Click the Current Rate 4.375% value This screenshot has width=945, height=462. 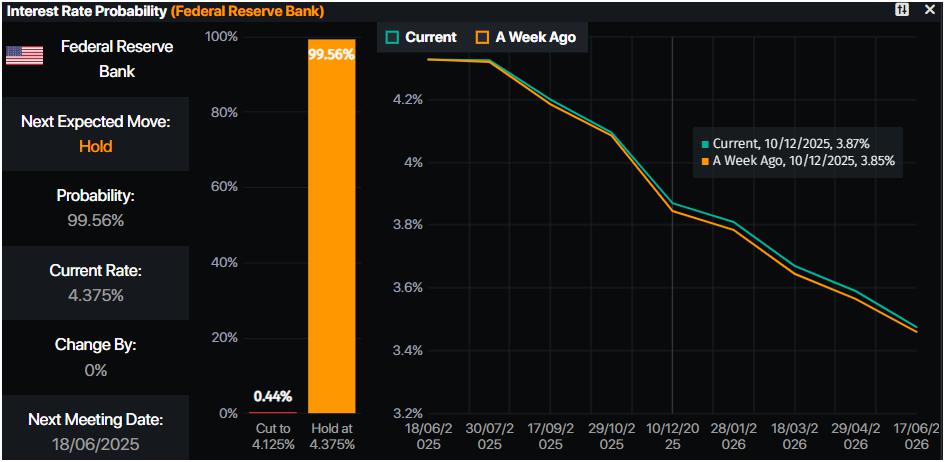96,295
